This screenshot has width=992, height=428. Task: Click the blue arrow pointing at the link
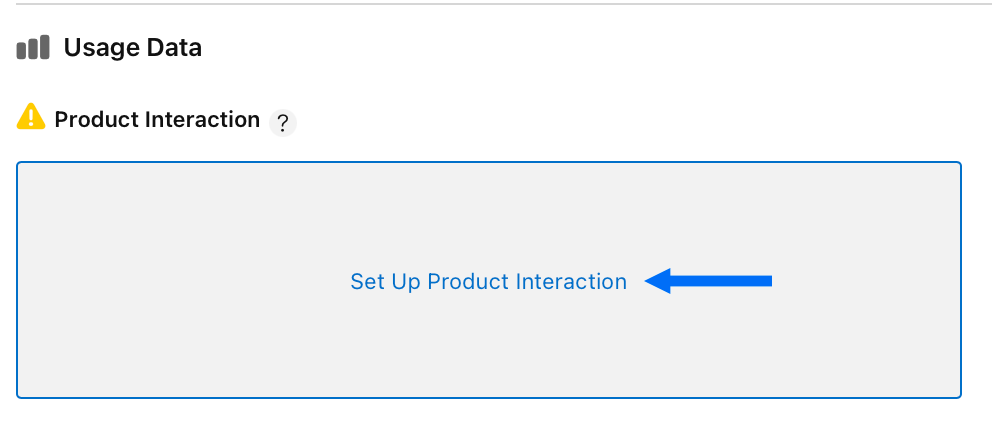click(708, 281)
